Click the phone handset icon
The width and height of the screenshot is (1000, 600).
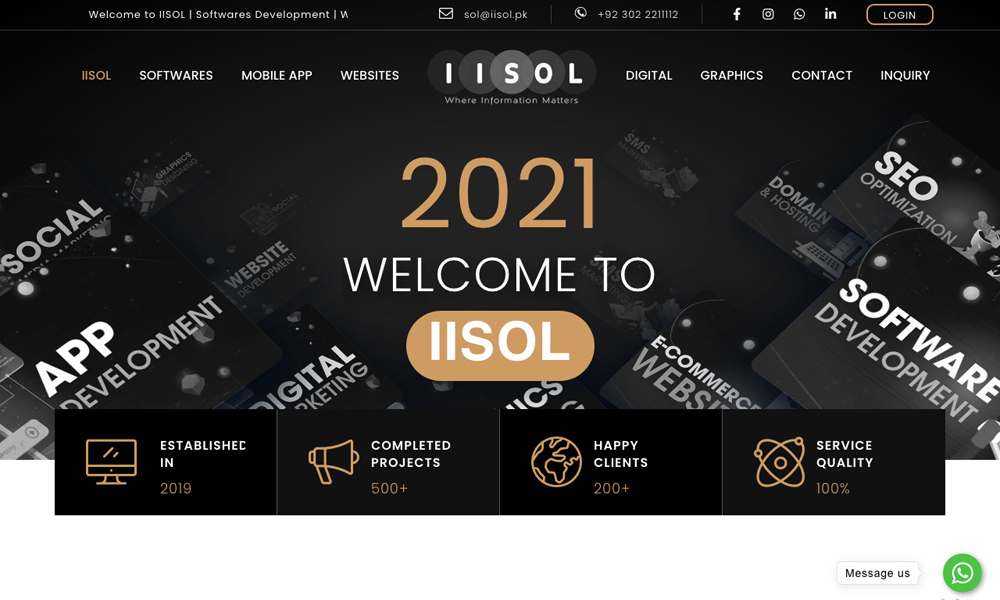point(580,13)
